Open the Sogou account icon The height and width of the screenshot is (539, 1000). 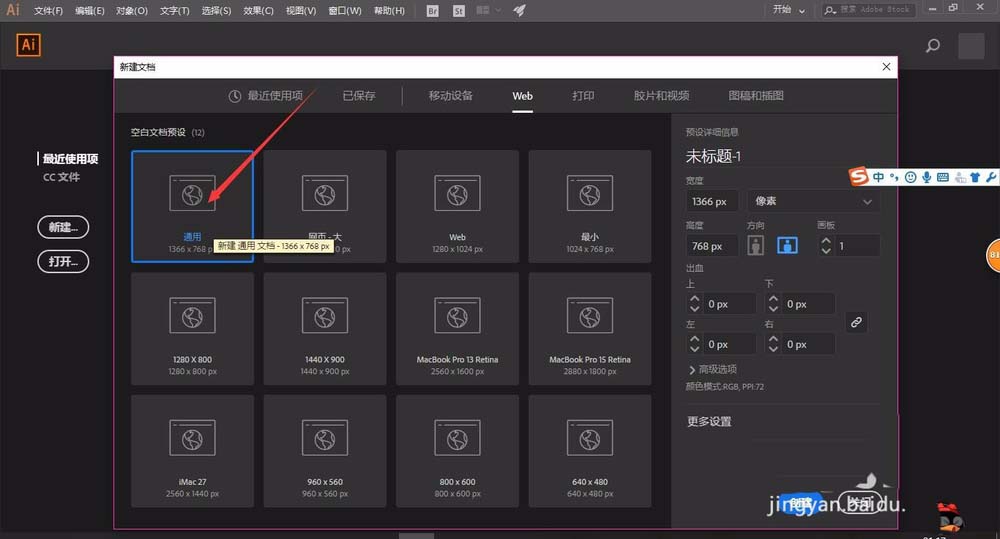[959, 178]
